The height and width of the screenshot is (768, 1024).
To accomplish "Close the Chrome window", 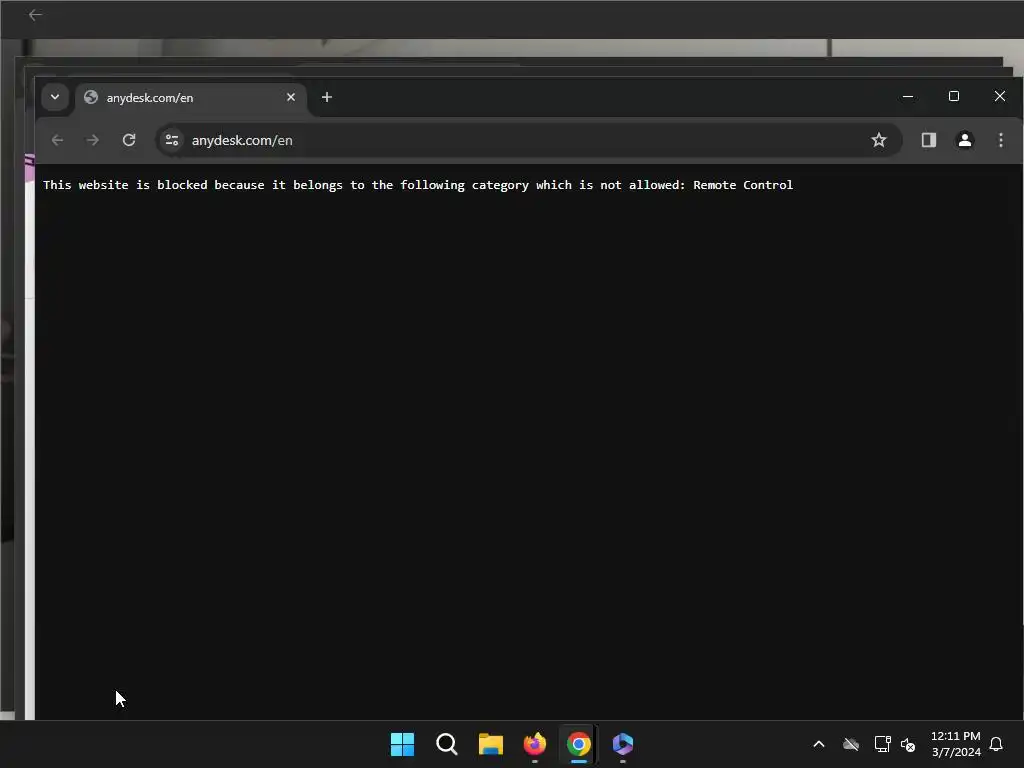I will coord(999,97).
